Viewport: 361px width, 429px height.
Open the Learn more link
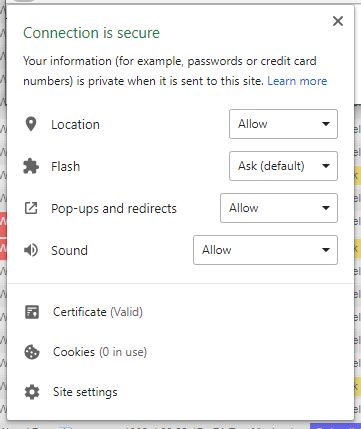coord(297,81)
